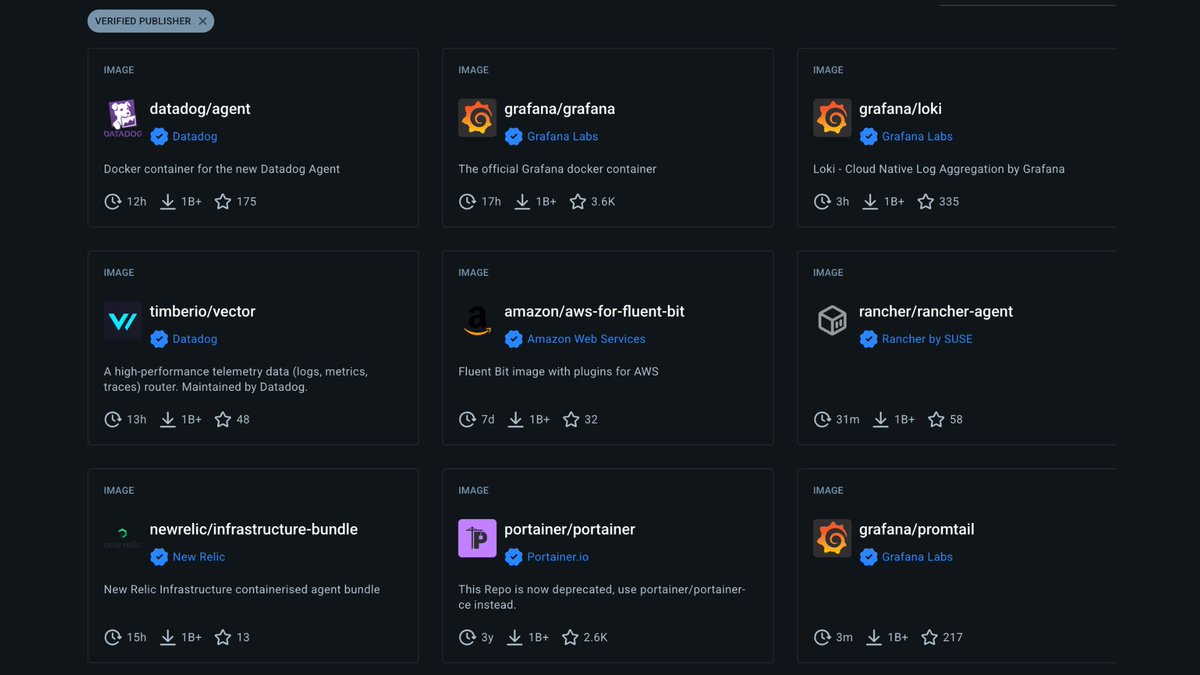Screen dimensions: 1200x675
Task: Open the newrelic/infrastructure-bundle image title
Action: (x=254, y=529)
